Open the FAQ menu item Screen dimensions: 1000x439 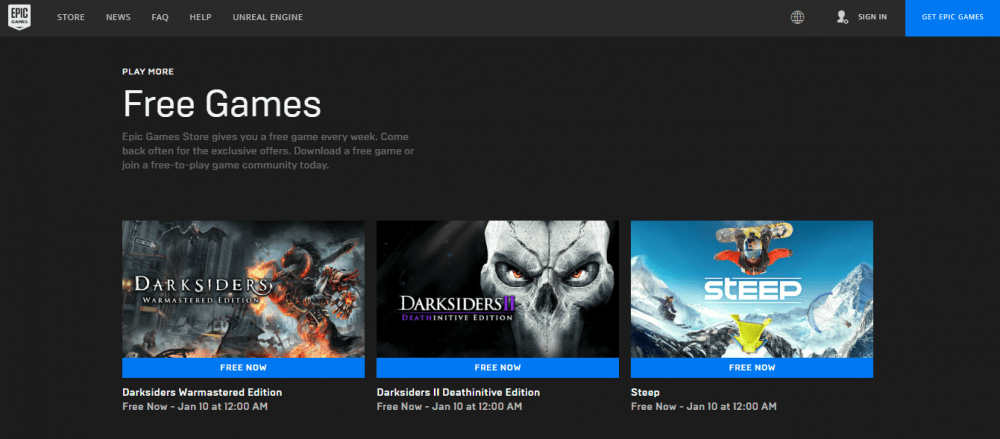click(x=160, y=17)
